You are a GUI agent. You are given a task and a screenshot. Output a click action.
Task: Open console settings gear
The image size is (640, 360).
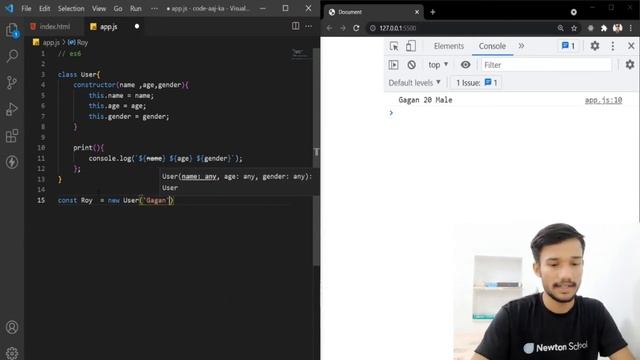630,64
